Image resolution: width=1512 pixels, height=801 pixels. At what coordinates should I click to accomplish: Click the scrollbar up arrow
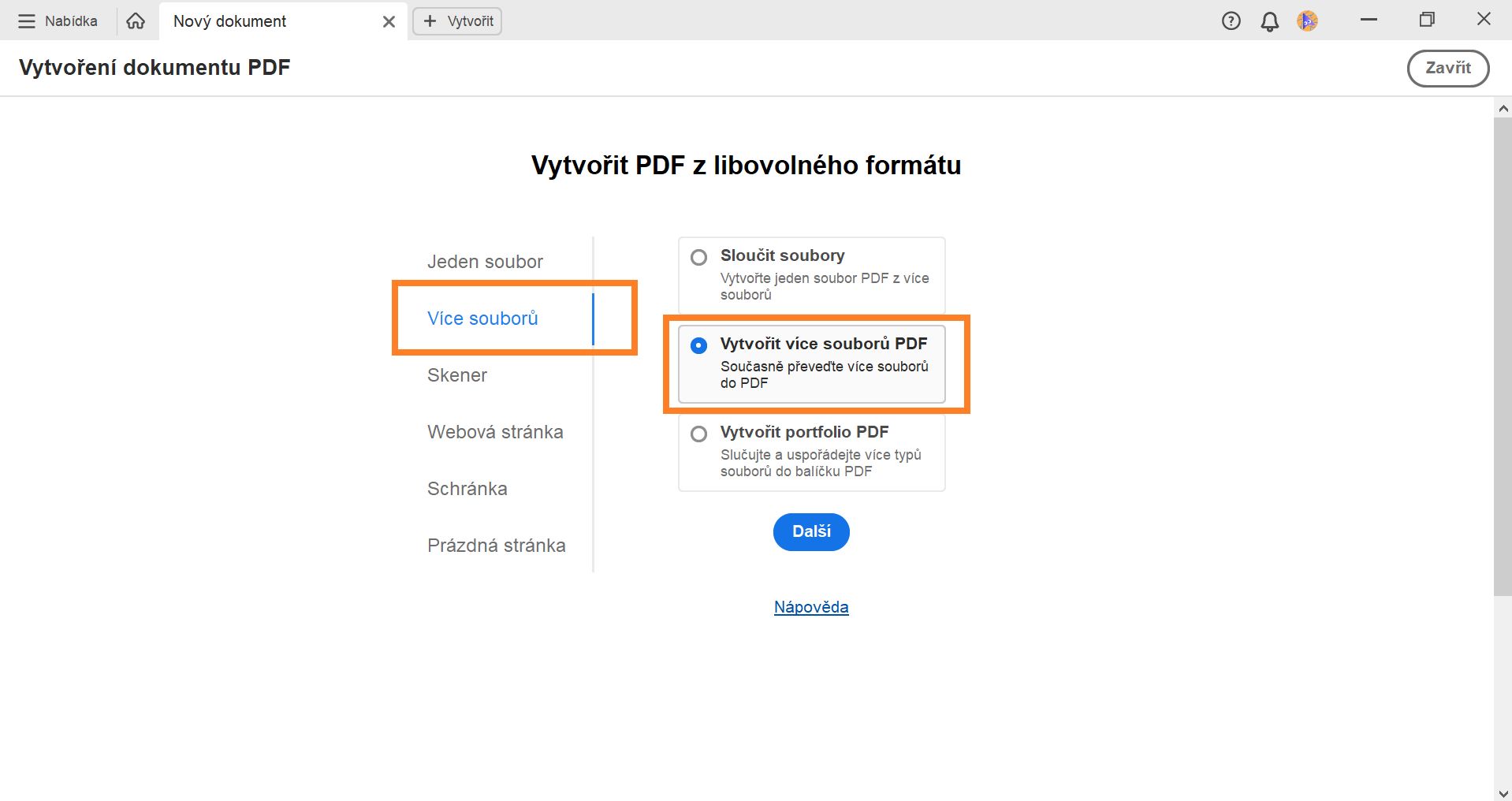click(x=1502, y=108)
